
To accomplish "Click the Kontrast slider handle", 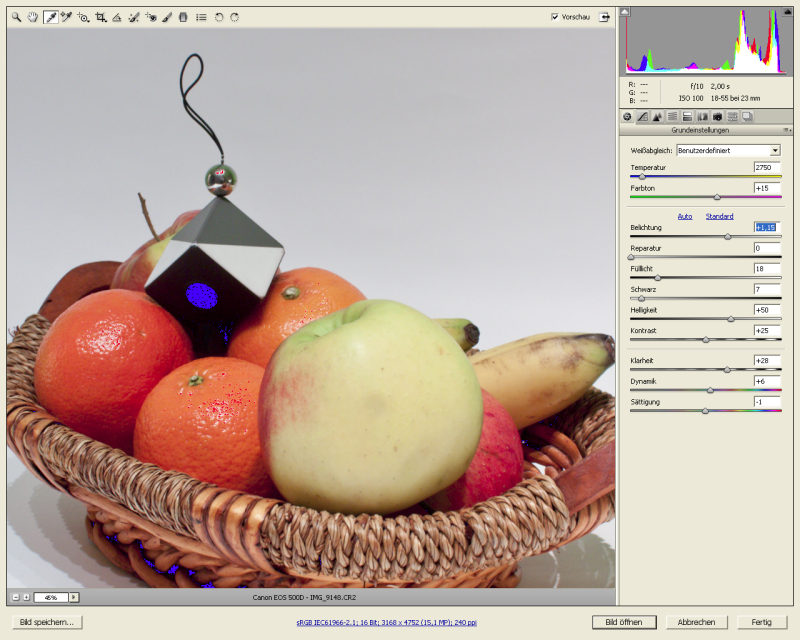I will [x=706, y=340].
